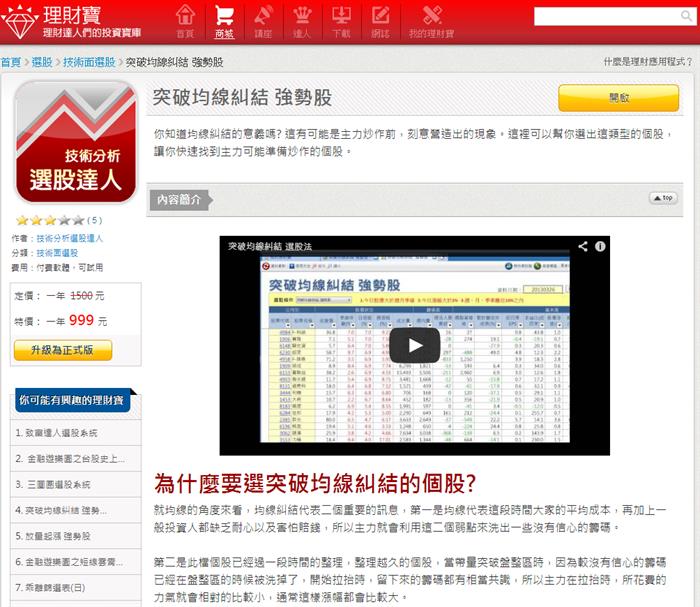
Task: Click the 費用：付費軟體，可試用 text
Action: click(57, 268)
